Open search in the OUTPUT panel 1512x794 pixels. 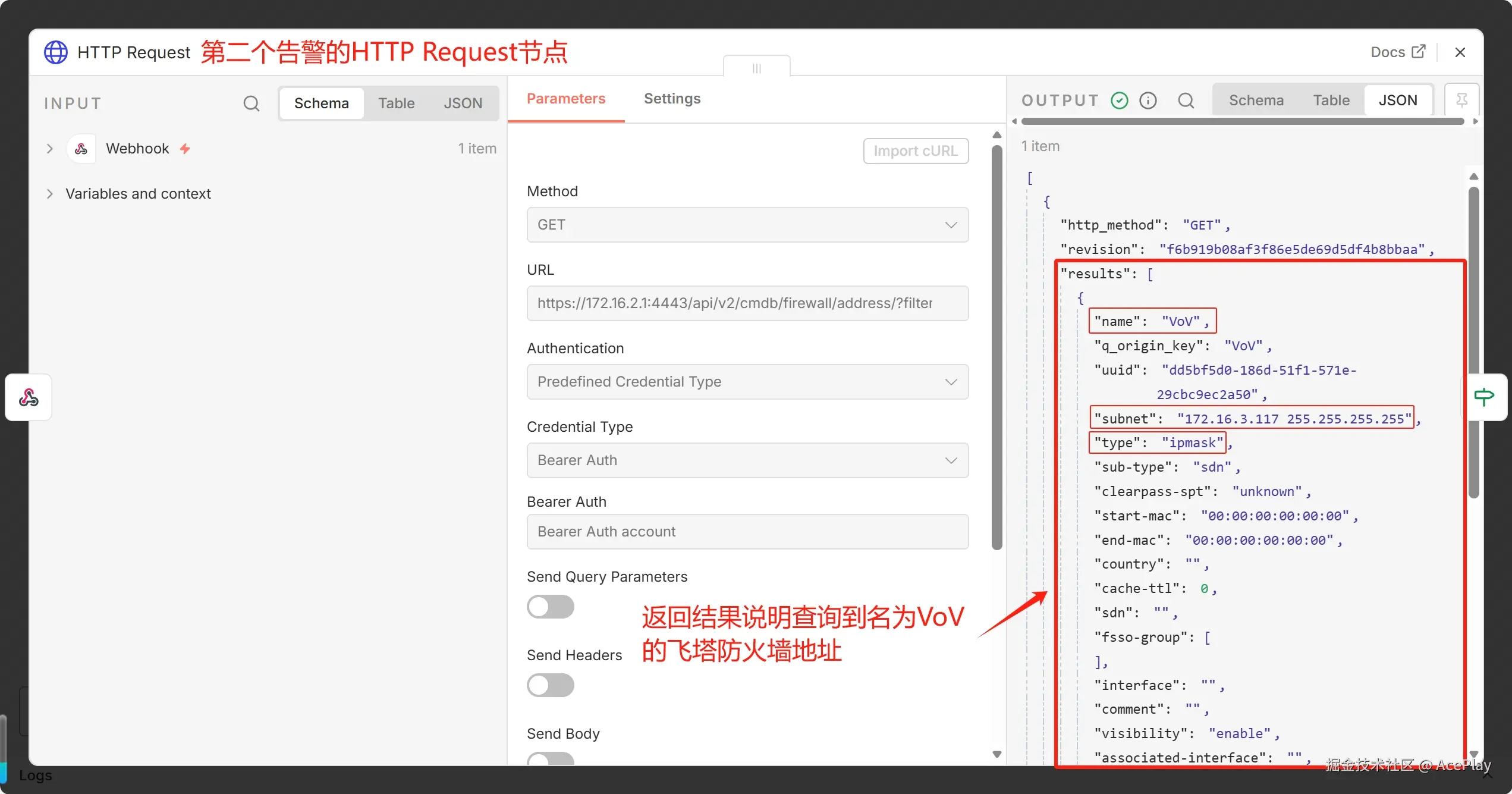(1186, 100)
